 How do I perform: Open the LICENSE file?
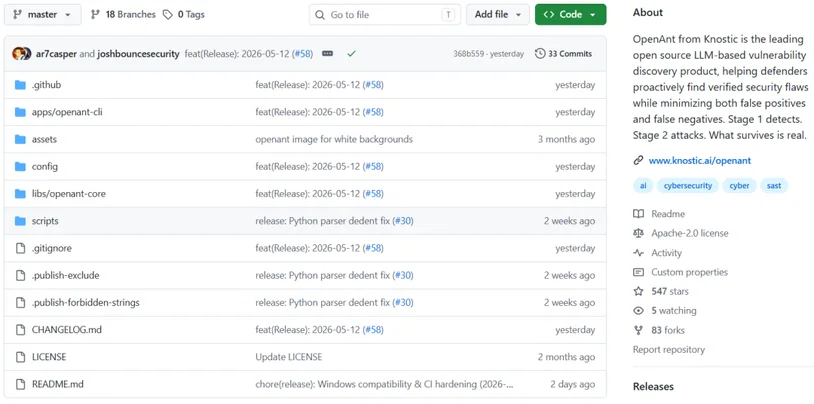(49, 357)
